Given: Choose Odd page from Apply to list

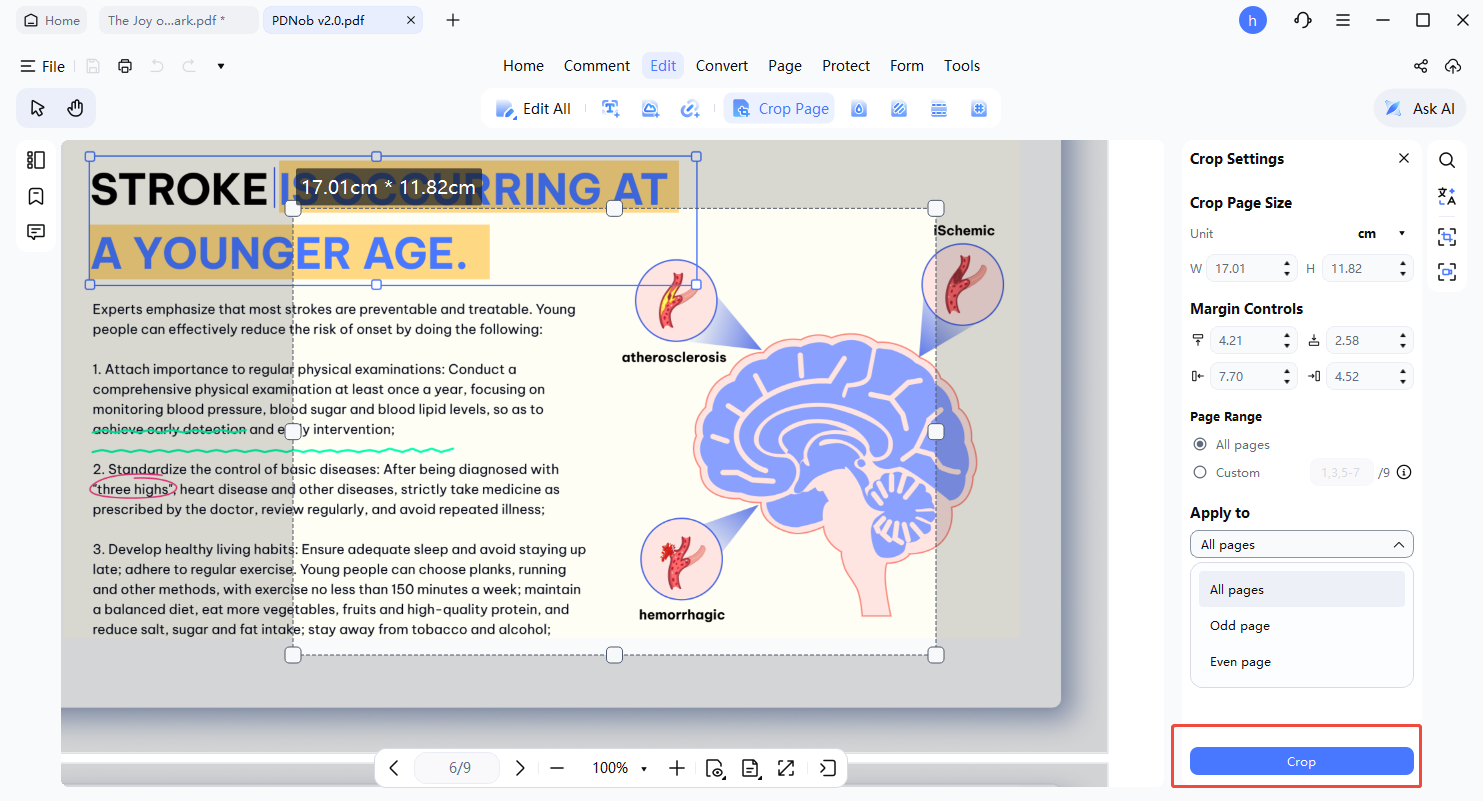Looking at the screenshot, I should [1240, 626].
